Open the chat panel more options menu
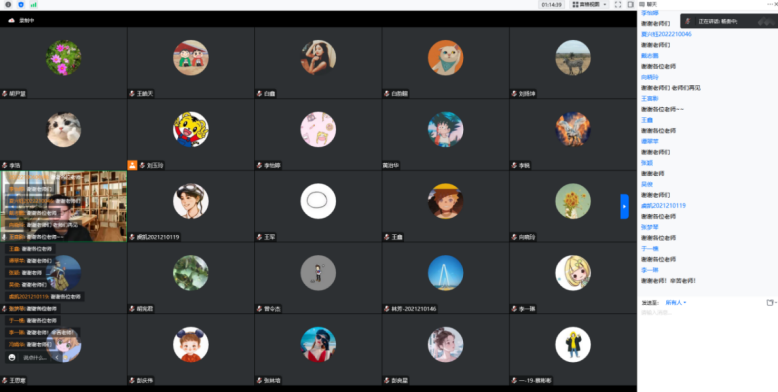778x392 pixels. pos(770,4)
